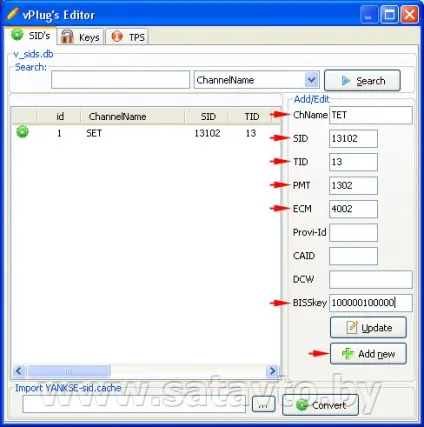The width and height of the screenshot is (424, 427).
Task: Sort table by the SID column header
Action: pyautogui.click(x=208, y=116)
